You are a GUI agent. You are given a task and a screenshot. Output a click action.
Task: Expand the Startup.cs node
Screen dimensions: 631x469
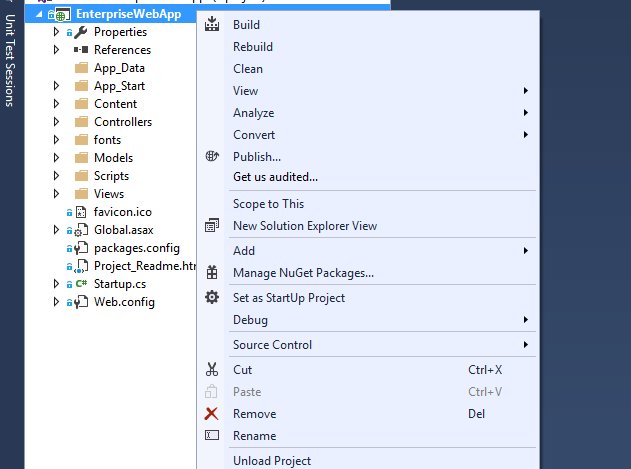pyautogui.click(x=56, y=284)
